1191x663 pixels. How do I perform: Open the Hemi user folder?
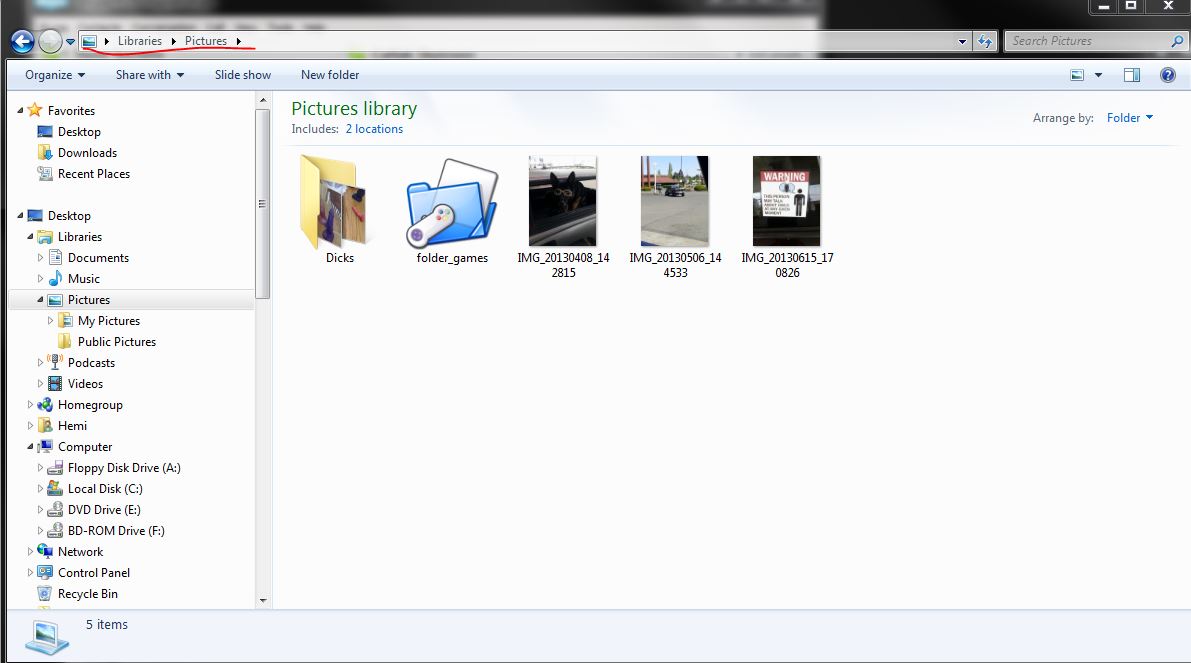click(72, 426)
